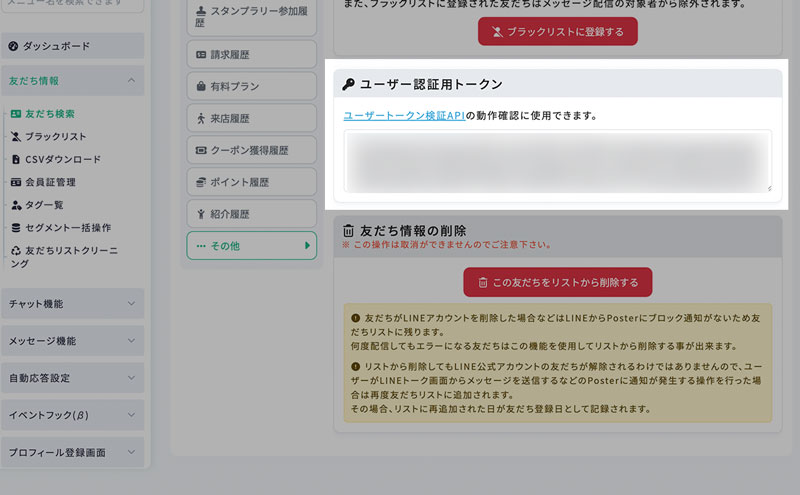This screenshot has width=800, height=495.
Task: Open the 有料プラン tab
Action: click(251, 86)
